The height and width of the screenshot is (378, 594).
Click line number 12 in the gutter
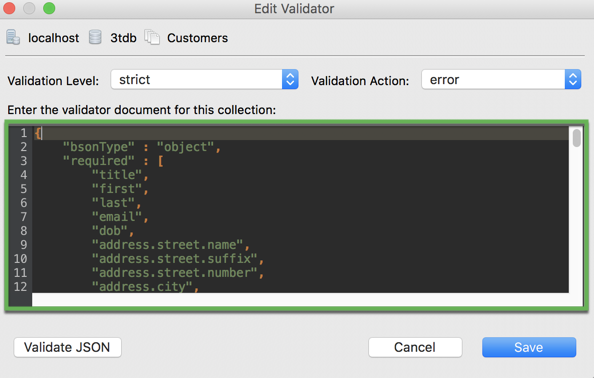[x=20, y=287]
